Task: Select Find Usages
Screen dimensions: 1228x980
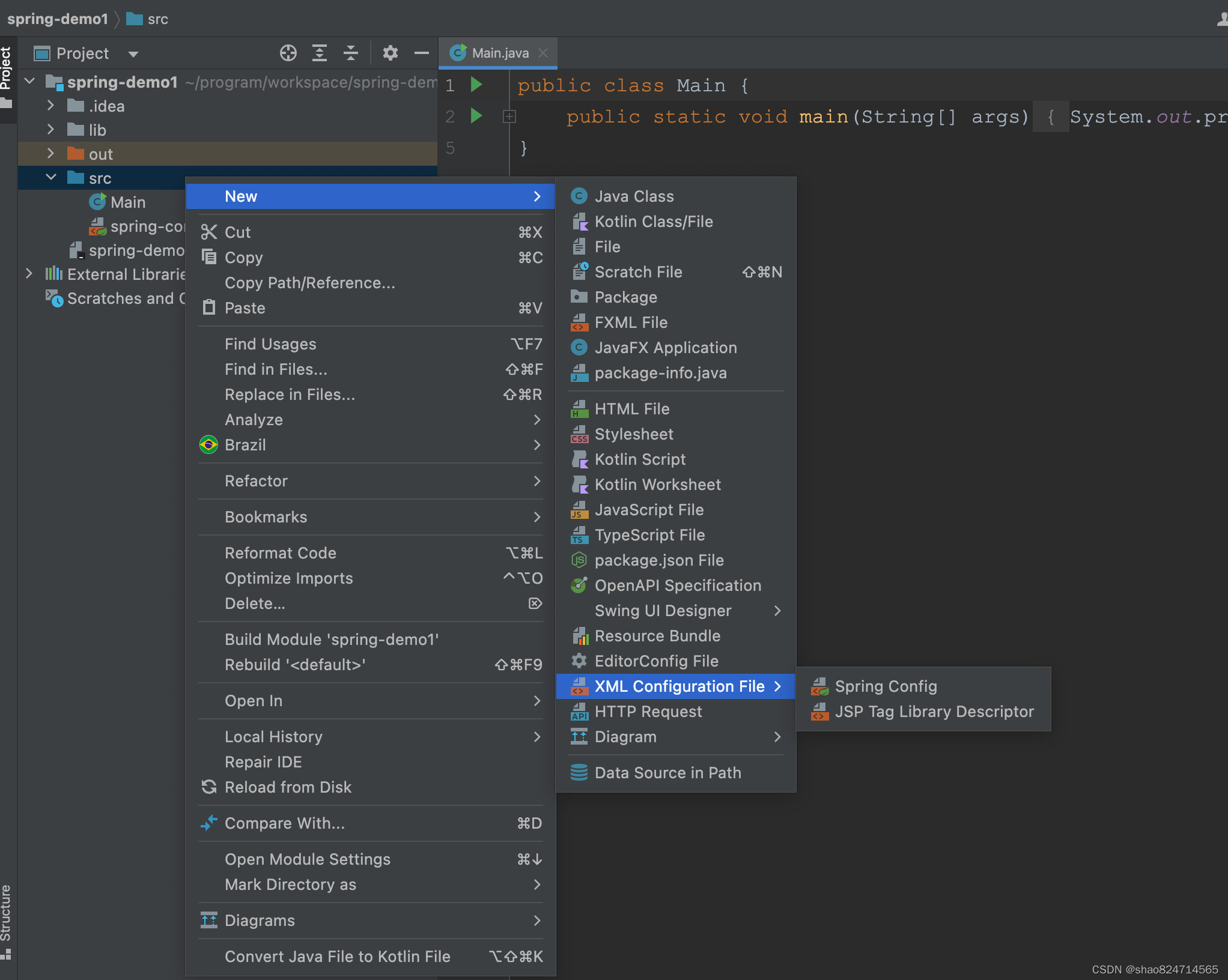Action: pos(370,344)
